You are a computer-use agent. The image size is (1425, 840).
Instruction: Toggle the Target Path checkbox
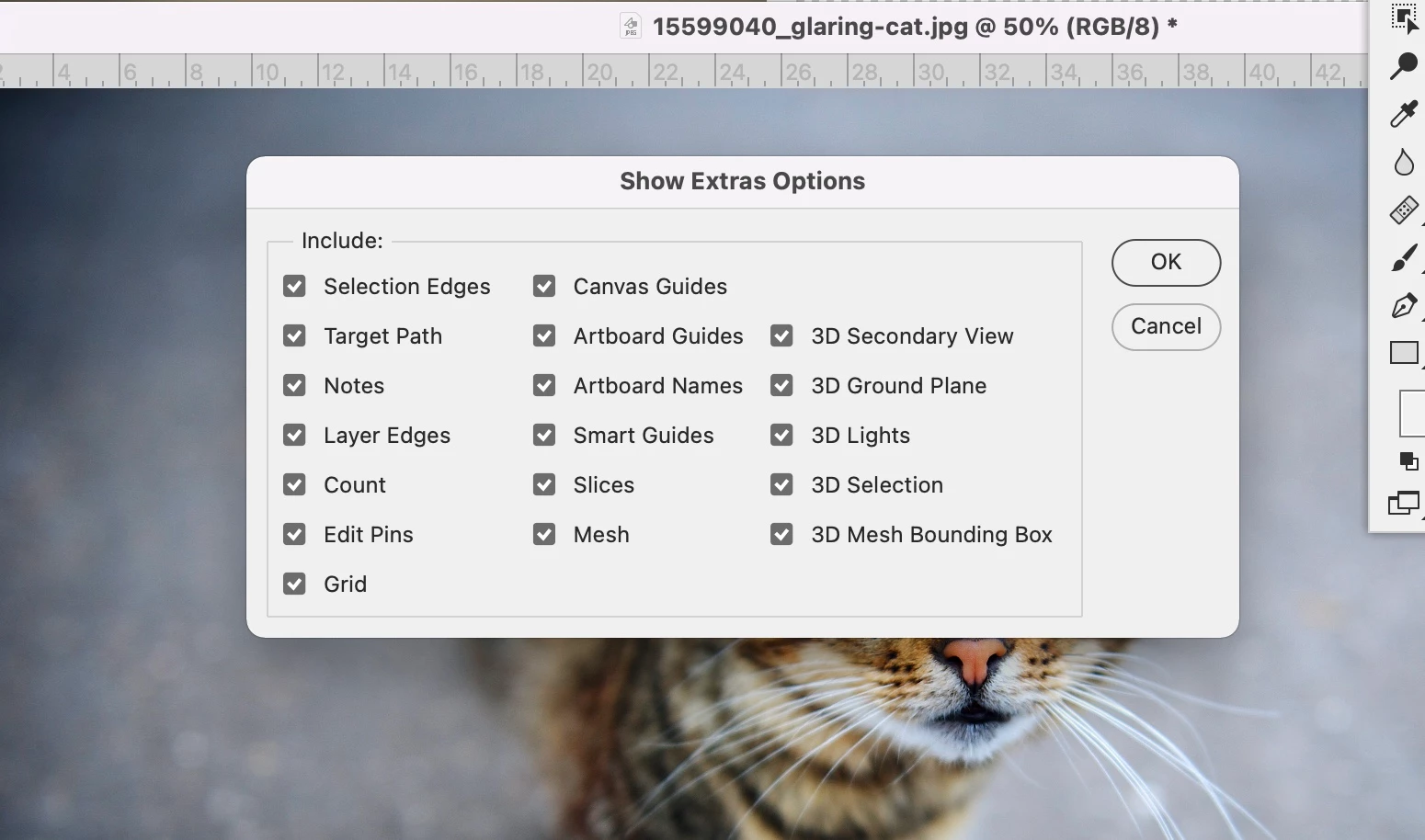point(294,336)
